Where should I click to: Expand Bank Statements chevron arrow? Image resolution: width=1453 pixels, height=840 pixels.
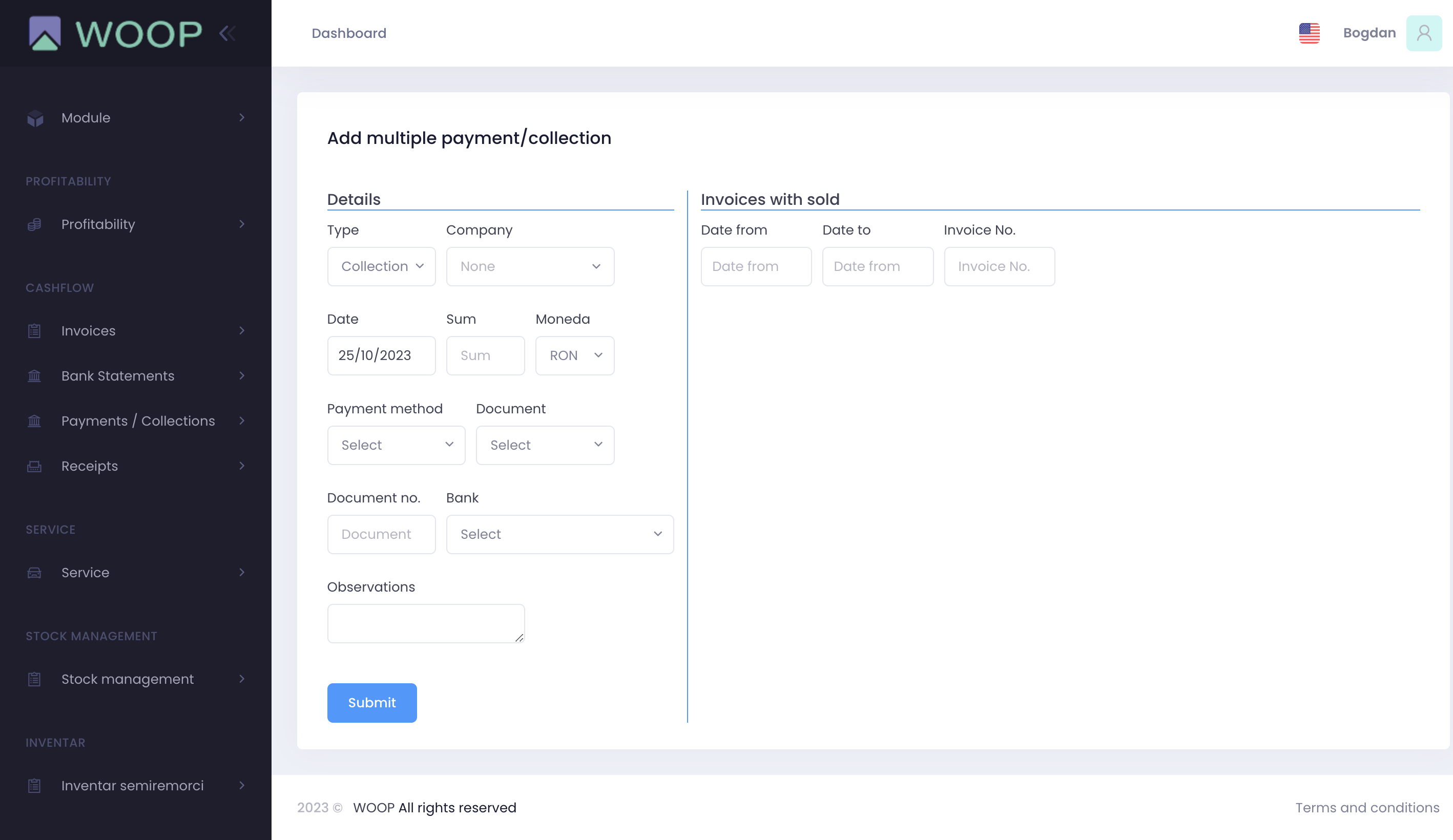click(x=242, y=376)
